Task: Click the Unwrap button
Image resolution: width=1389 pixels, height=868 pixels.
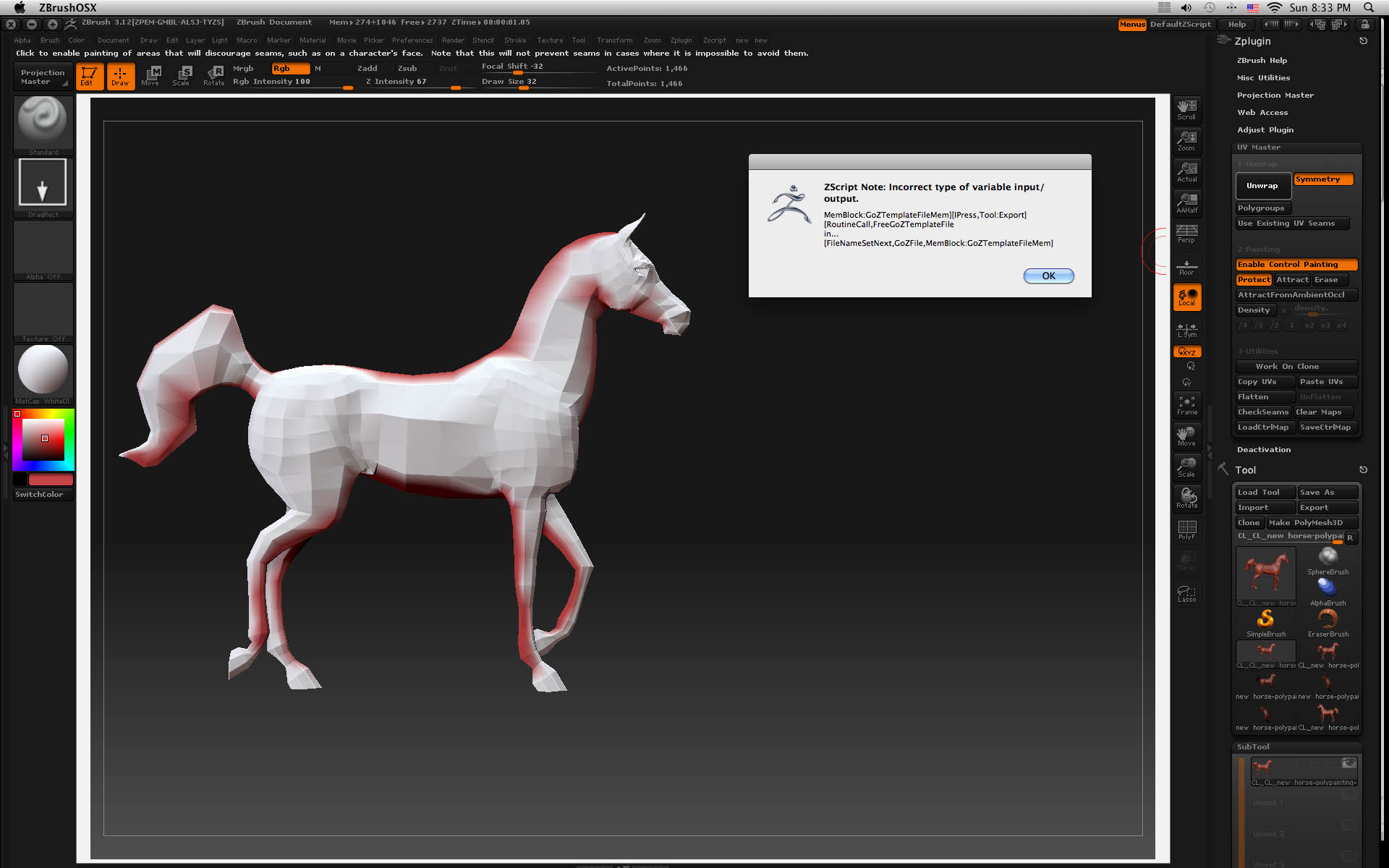Action: point(1262,186)
